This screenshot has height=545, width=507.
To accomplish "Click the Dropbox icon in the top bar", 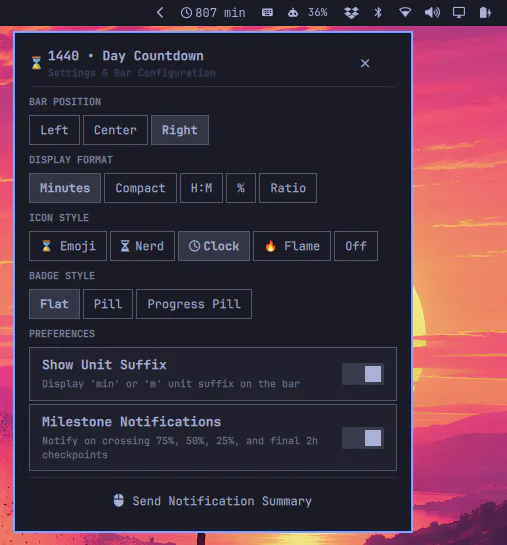I will (351, 13).
